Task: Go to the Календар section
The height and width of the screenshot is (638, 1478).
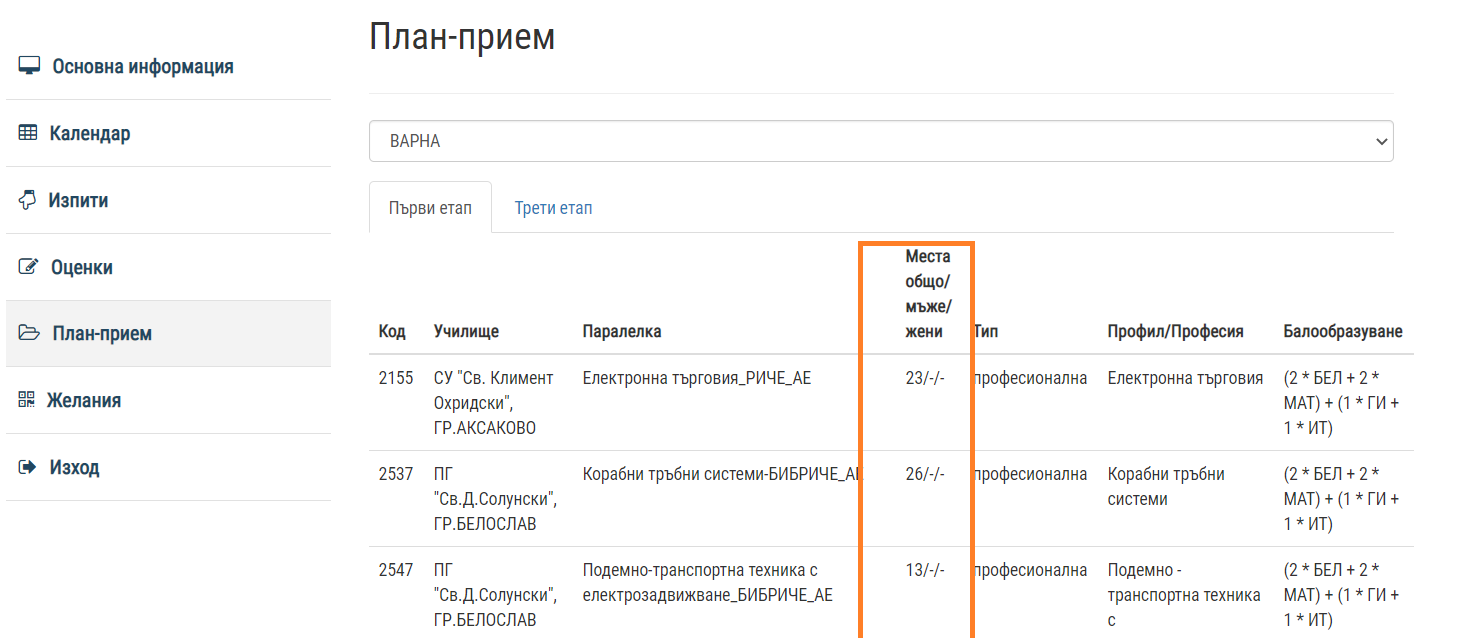Action: (x=90, y=133)
